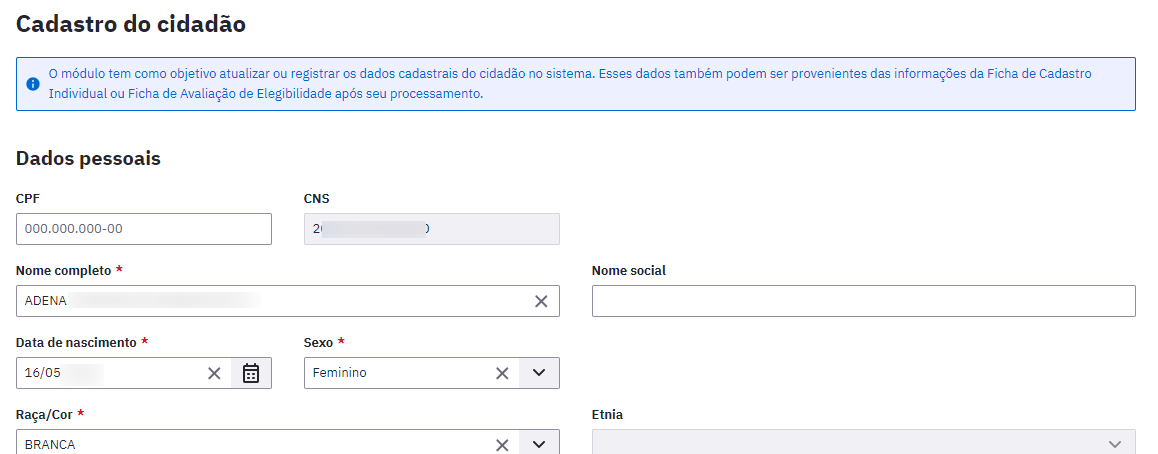The image size is (1158, 454).
Task: Click the Dados pessoais section title
Action: click(x=89, y=158)
